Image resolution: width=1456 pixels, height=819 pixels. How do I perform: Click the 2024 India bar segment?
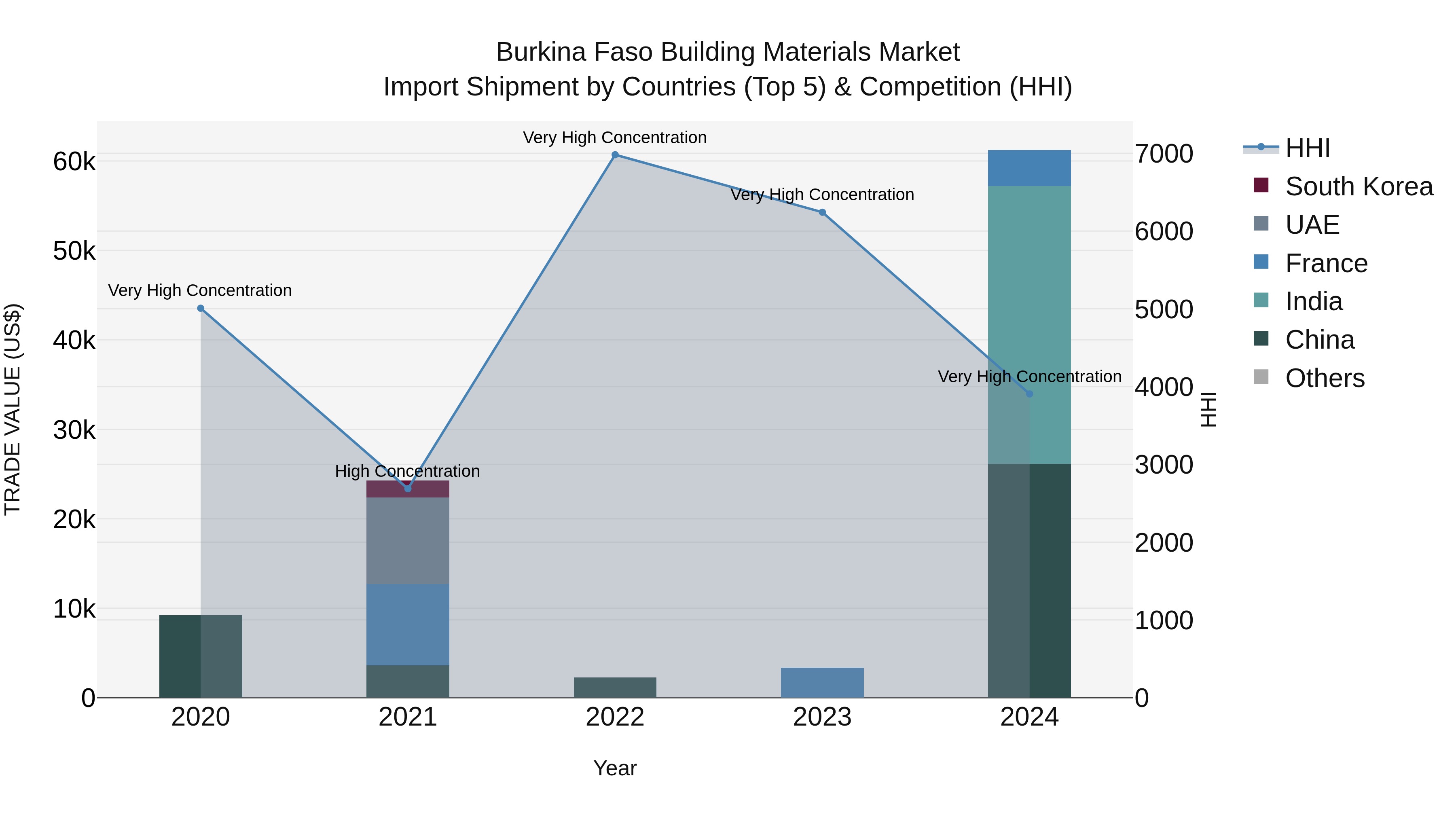pos(1029,325)
